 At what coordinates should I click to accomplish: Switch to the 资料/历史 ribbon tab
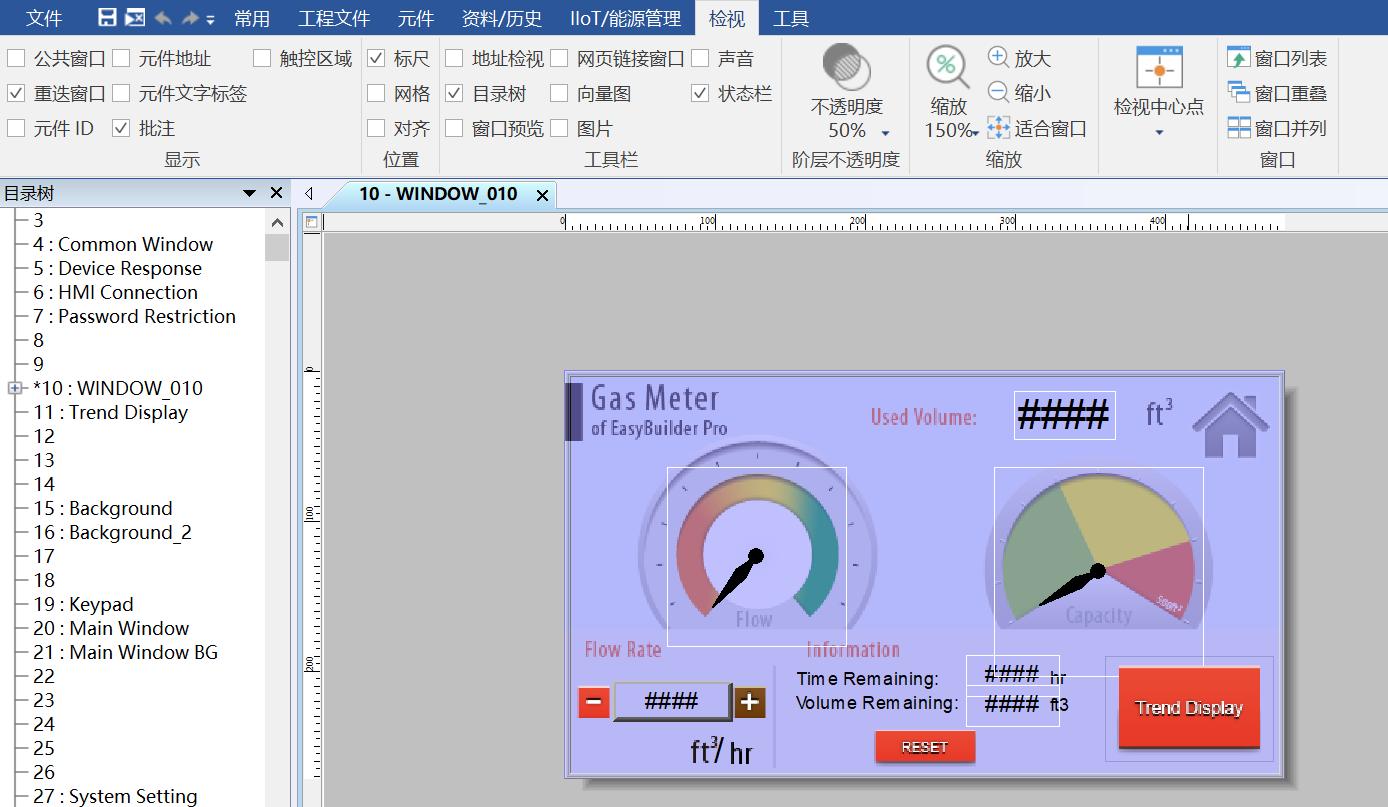(x=502, y=18)
